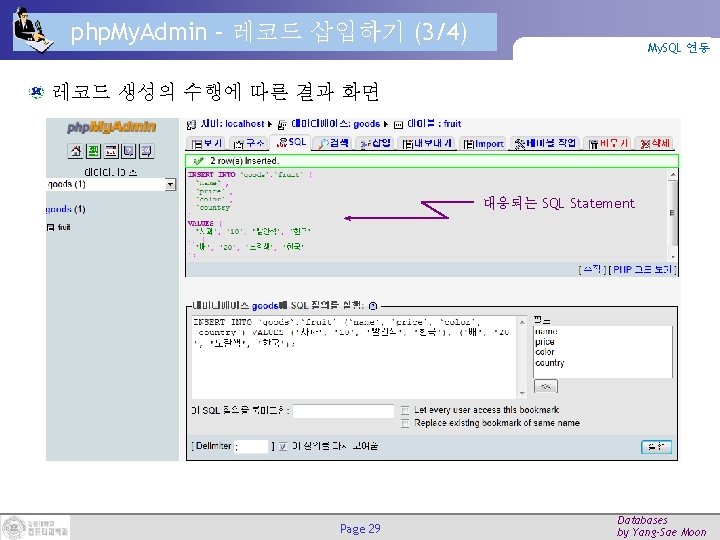Click the 실행 (Go) button
This screenshot has width=720, height=540.
pos(656,447)
